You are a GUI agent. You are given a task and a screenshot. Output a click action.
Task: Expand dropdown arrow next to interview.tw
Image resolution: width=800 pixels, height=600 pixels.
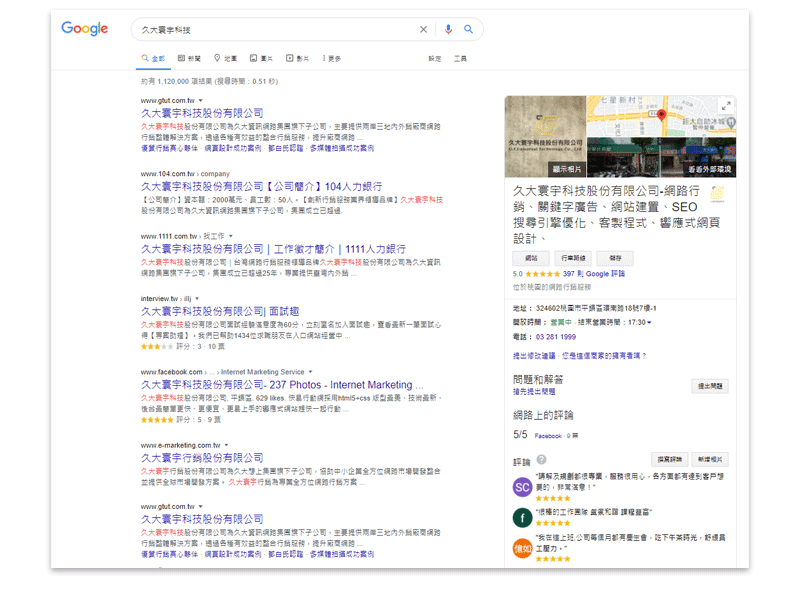[197, 298]
